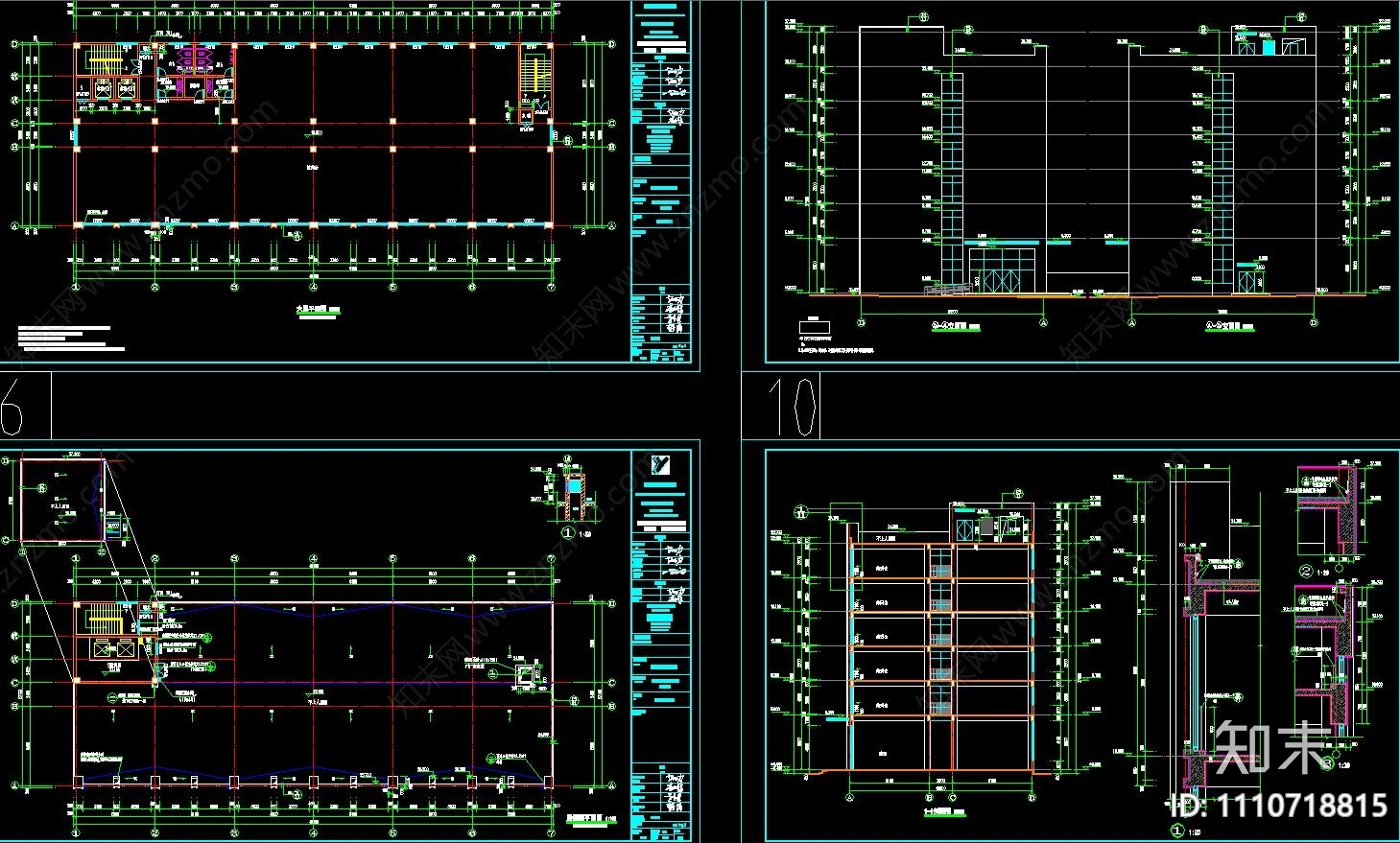Image resolution: width=1400 pixels, height=843 pixels.
Task: Select the roof vent square near axis C
Action: (525, 675)
